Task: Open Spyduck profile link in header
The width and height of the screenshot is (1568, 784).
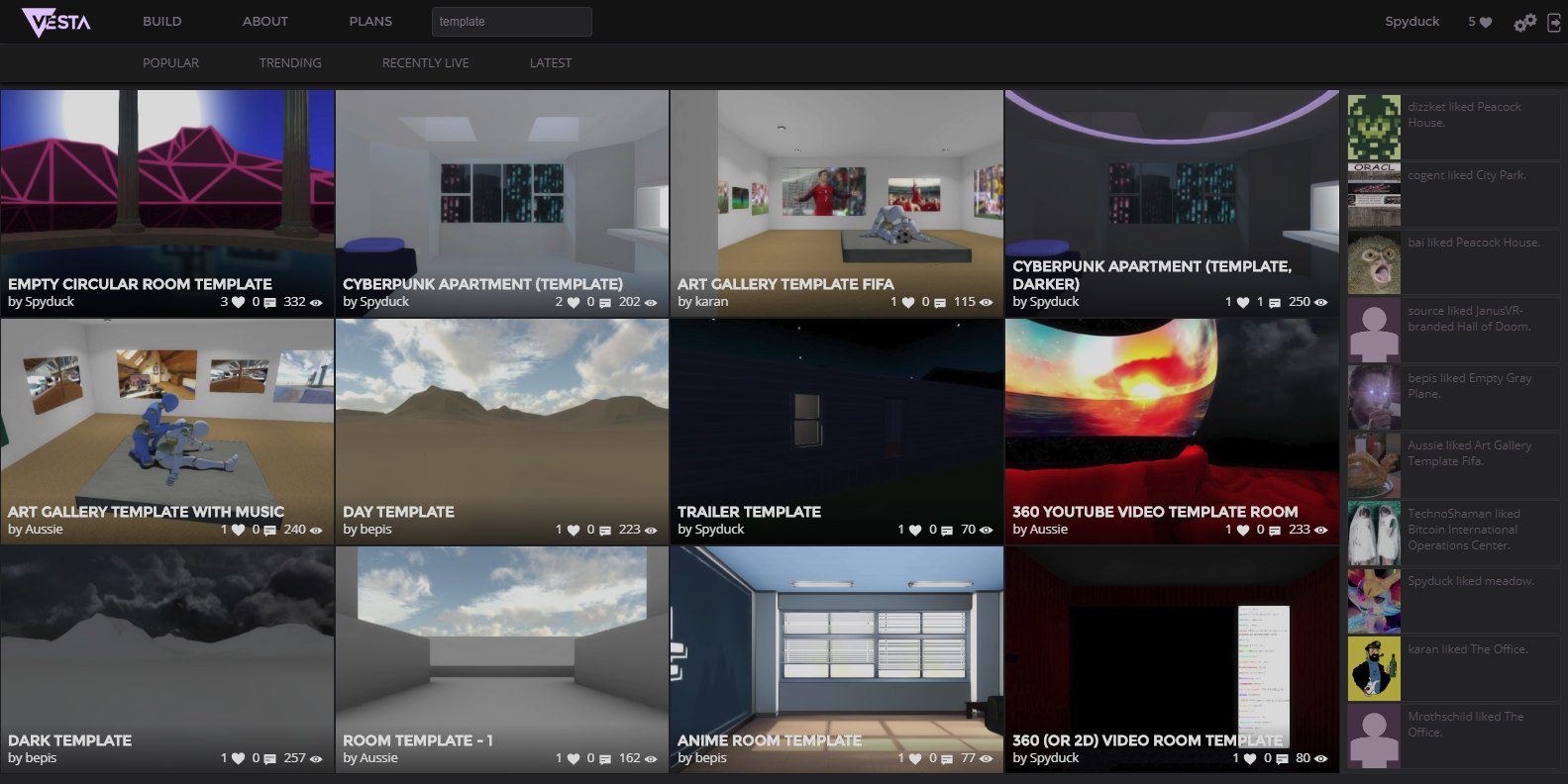Action: pos(1411,22)
